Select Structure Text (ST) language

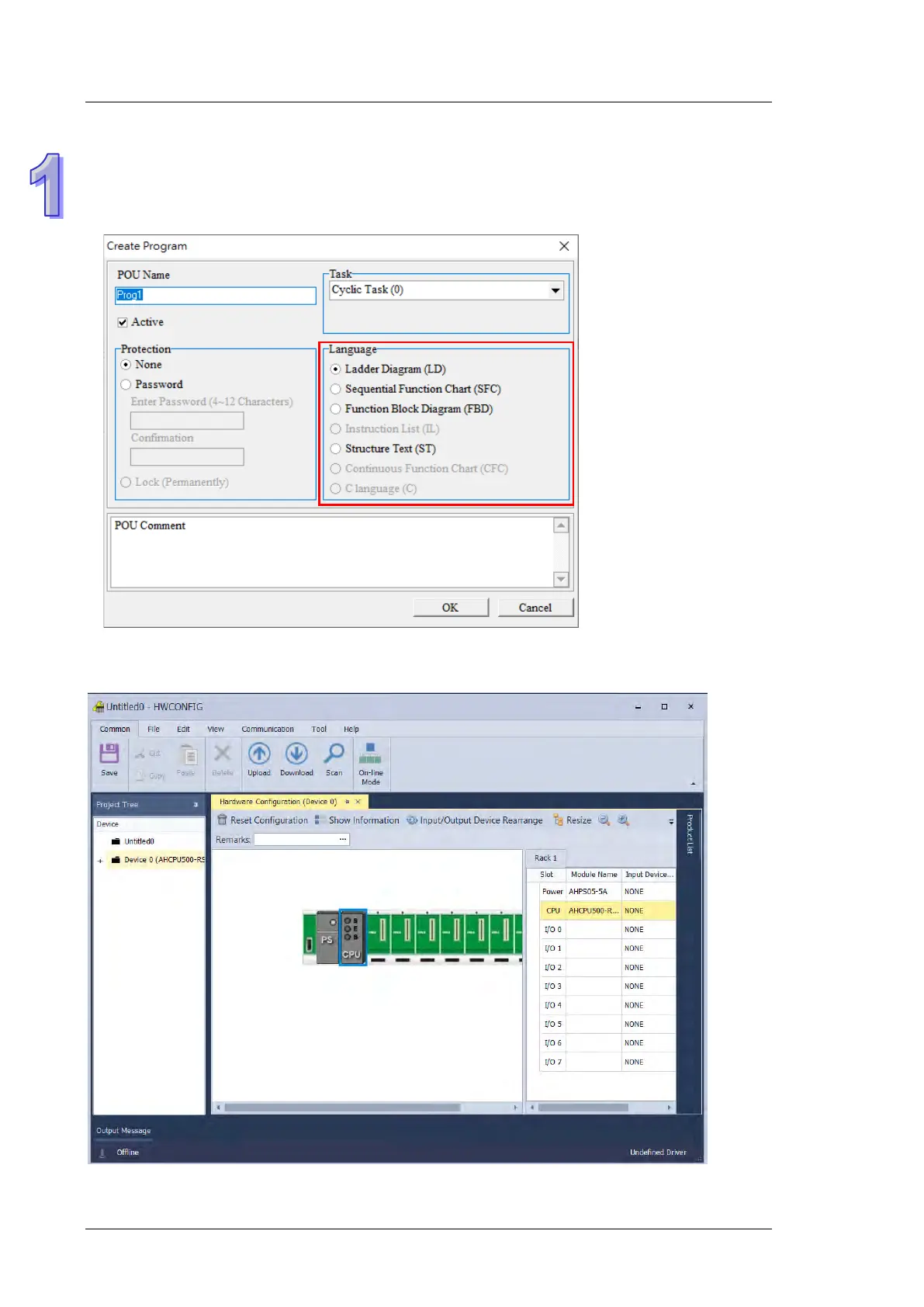(335, 449)
